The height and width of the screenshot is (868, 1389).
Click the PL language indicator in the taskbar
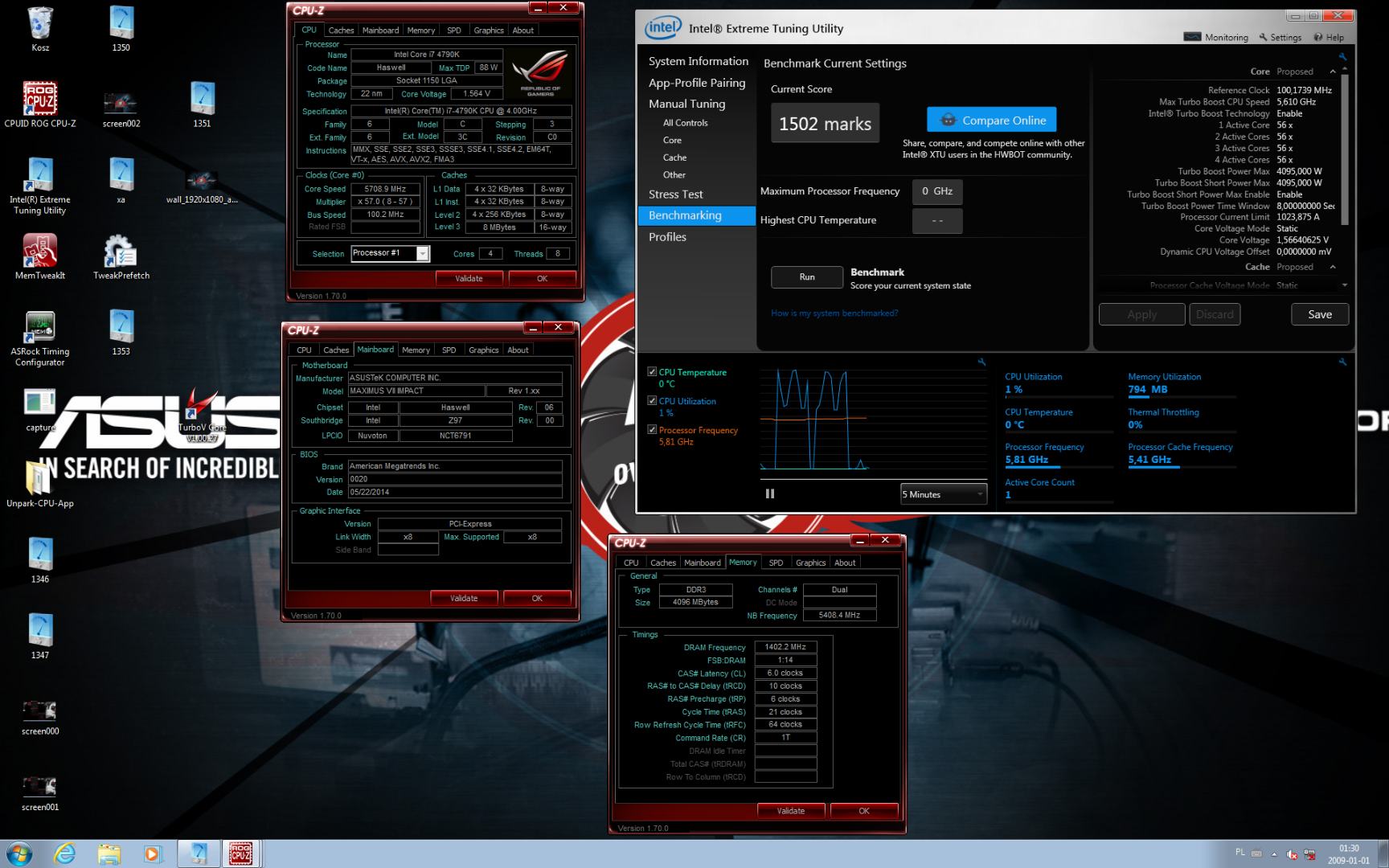click(x=1239, y=852)
